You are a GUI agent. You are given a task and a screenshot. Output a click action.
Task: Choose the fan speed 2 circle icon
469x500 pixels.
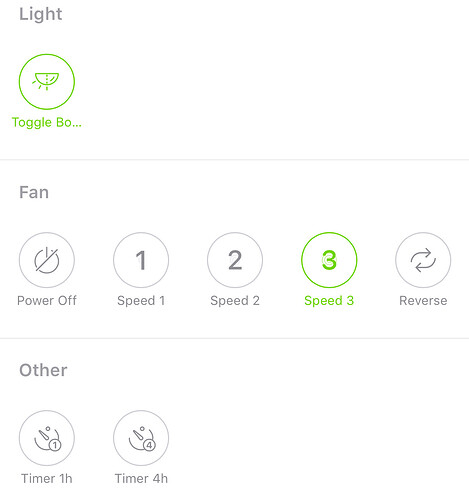tap(235, 260)
